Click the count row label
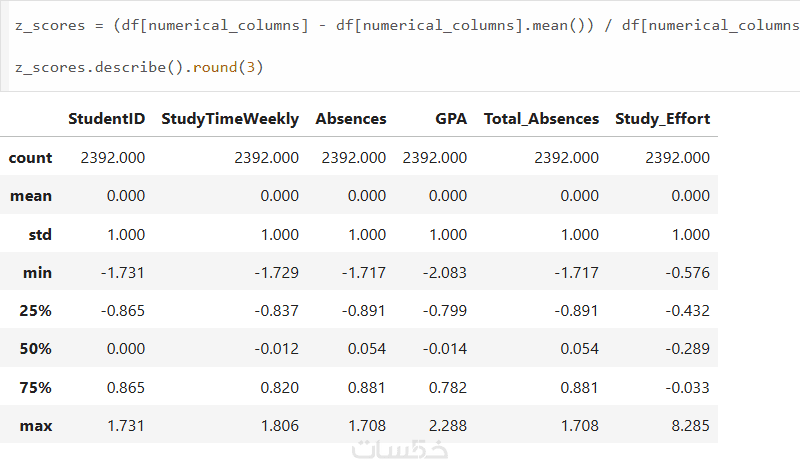 tap(30, 157)
